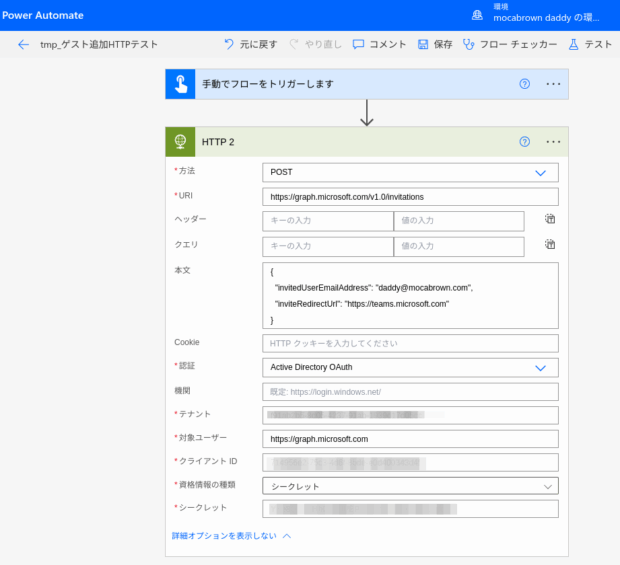Click the 対象ユーザー audience input field

pyautogui.click(x=410, y=439)
